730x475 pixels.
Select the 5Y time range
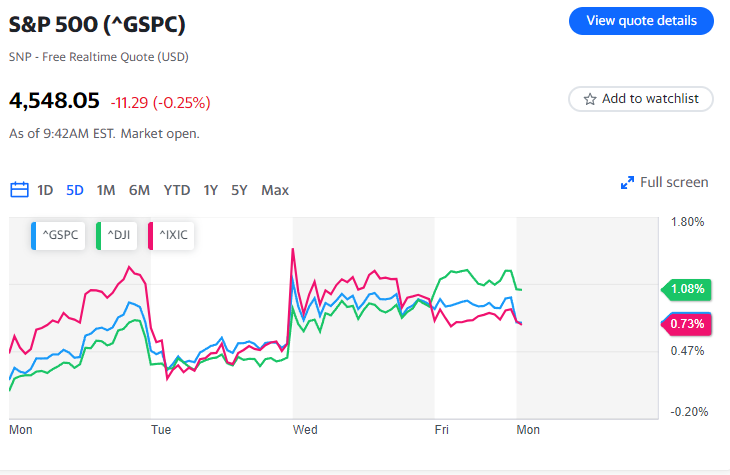(x=239, y=190)
